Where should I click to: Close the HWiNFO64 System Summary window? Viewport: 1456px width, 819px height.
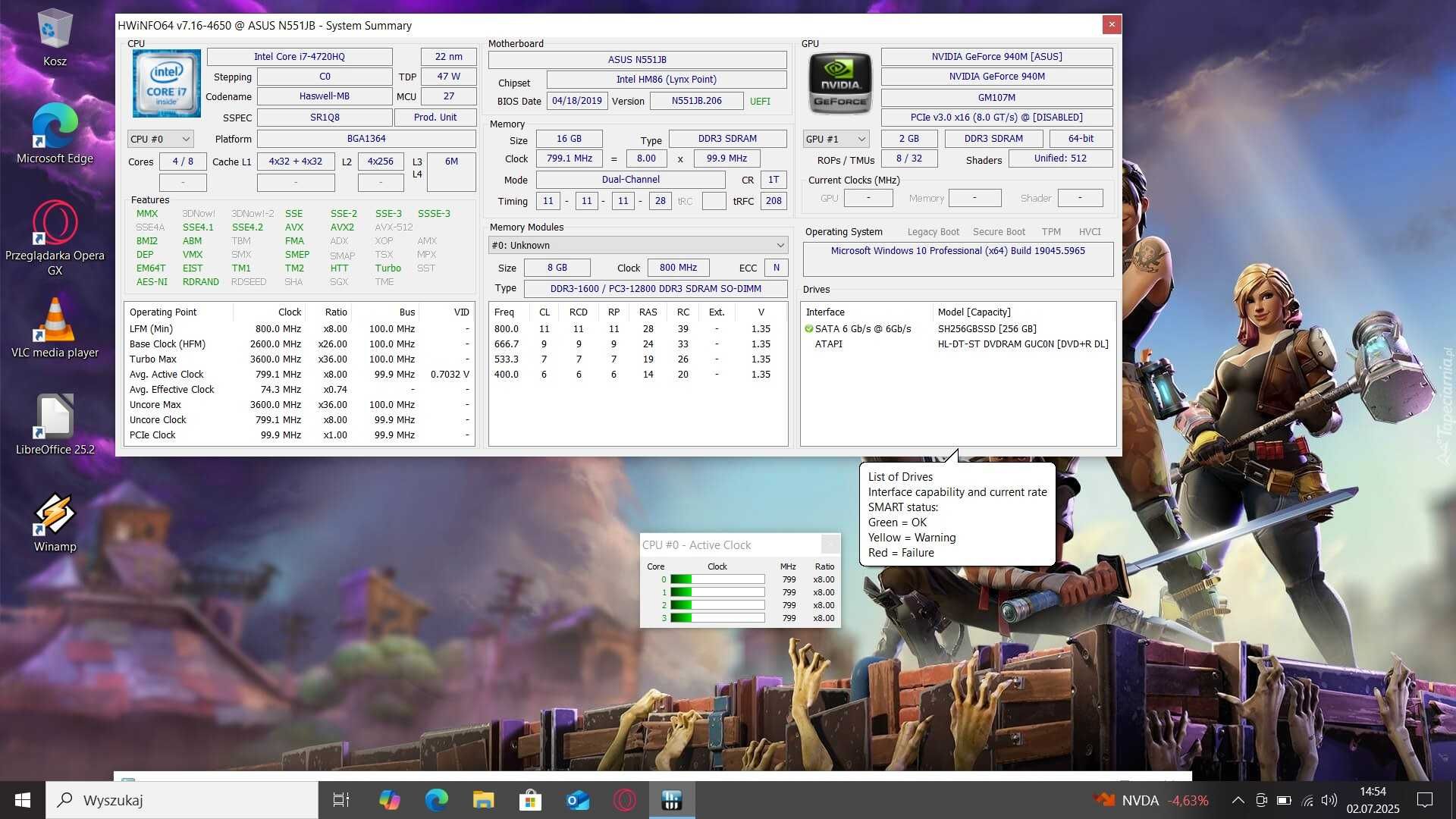click(x=1112, y=24)
